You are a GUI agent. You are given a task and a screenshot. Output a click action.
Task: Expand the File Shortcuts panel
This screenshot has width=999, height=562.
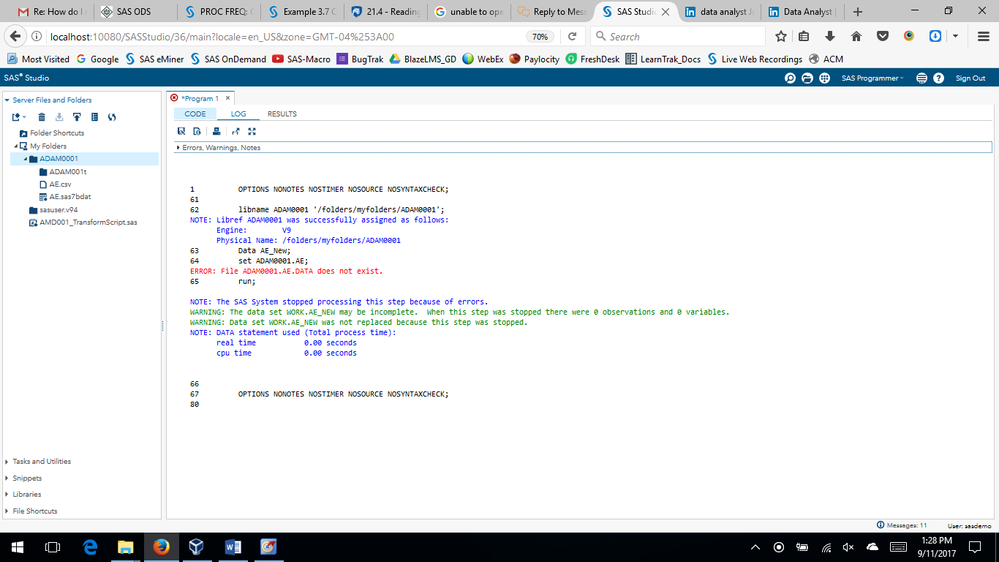pos(7,511)
